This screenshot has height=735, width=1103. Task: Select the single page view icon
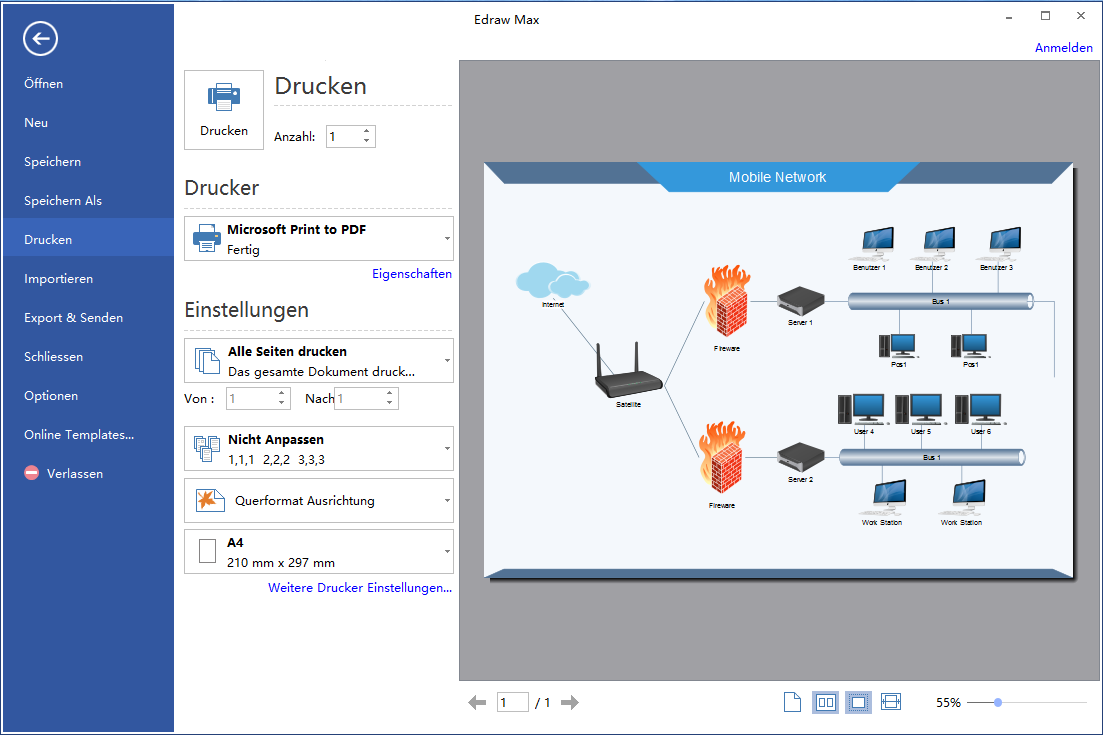click(x=792, y=702)
